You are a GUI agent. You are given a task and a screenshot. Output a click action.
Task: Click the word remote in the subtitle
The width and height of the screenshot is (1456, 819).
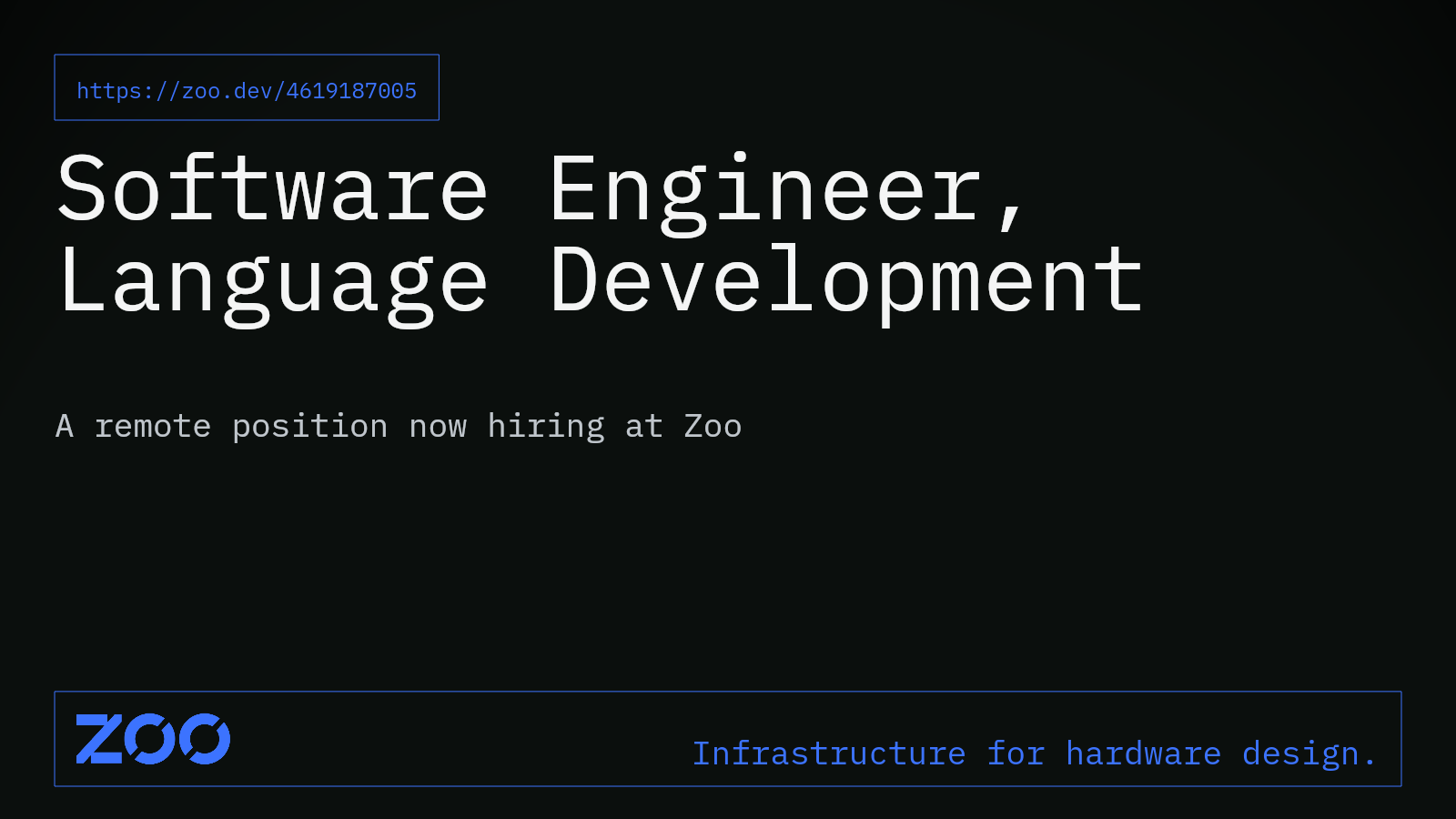click(x=153, y=426)
